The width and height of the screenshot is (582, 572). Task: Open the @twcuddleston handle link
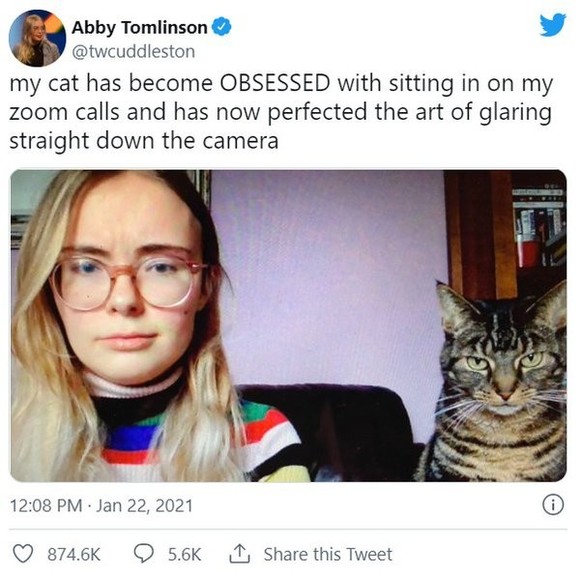tap(133, 52)
